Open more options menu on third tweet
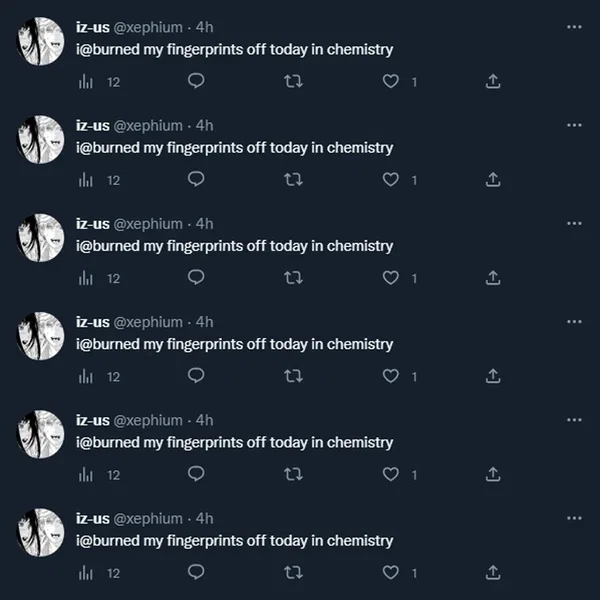This screenshot has height=600, width=600. point(574,223)
